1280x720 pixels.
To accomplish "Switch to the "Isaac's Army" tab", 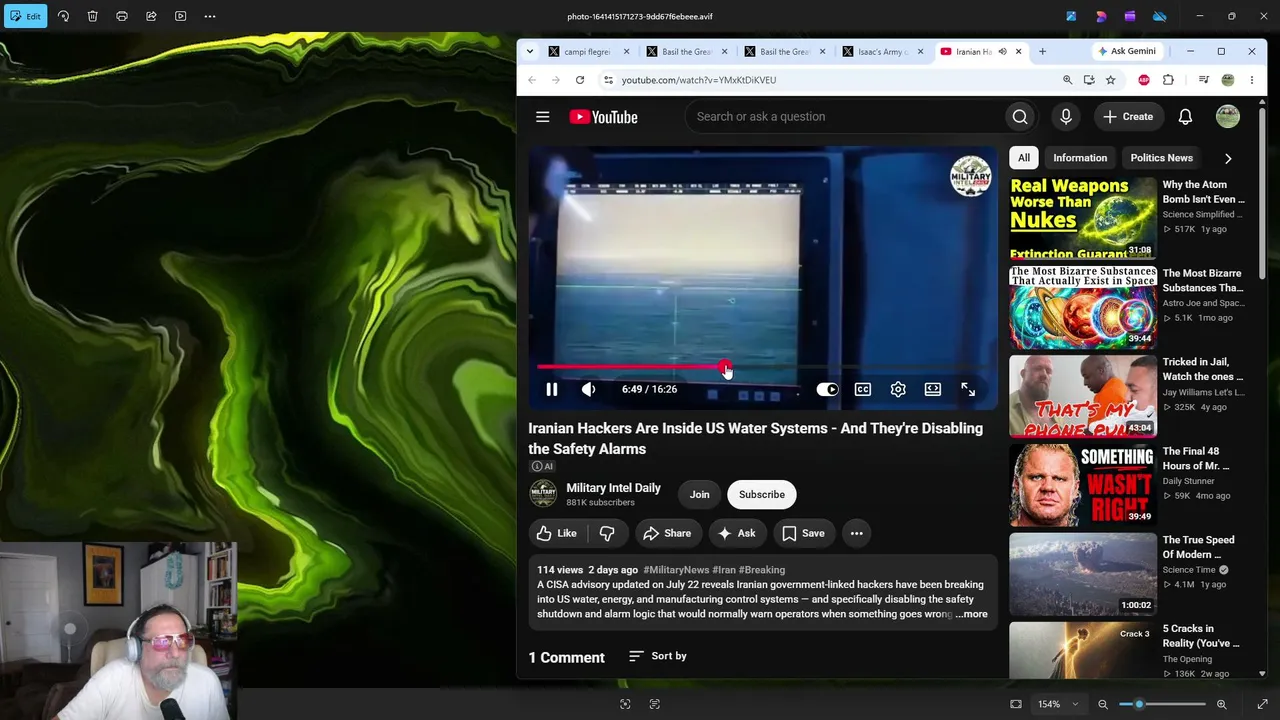I will point(884,52).
